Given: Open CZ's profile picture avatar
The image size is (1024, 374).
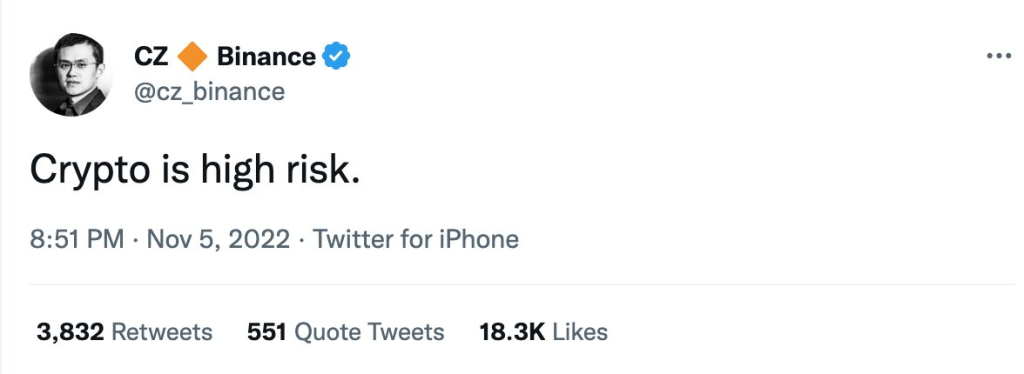Looking at the screenshot, I should (x=71, y=74).
